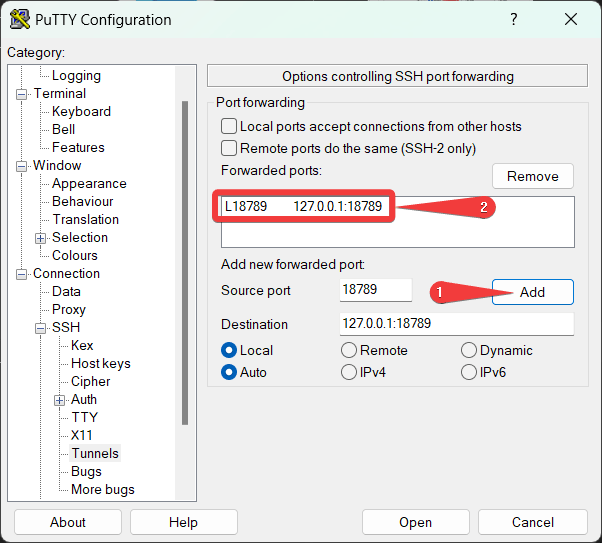The width and height of the screenshot is (602, 543).
Task: Select the IPv4 radio button
Action: coord(349,372)
